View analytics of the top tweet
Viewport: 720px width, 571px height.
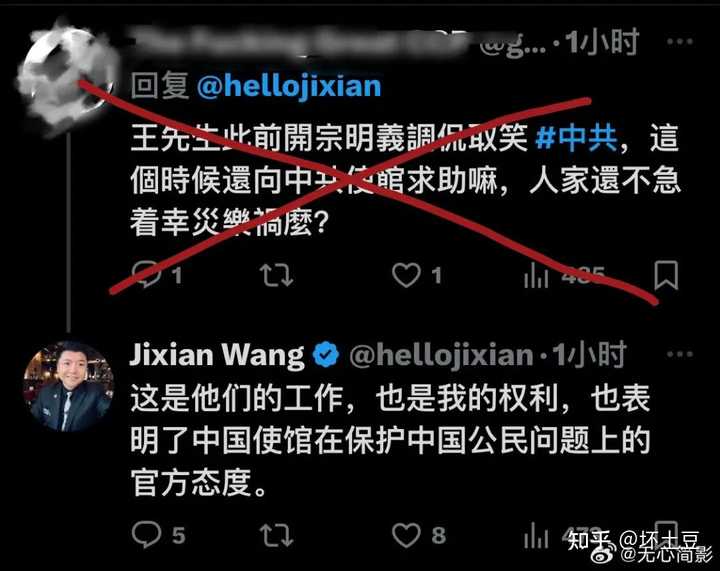536,275
